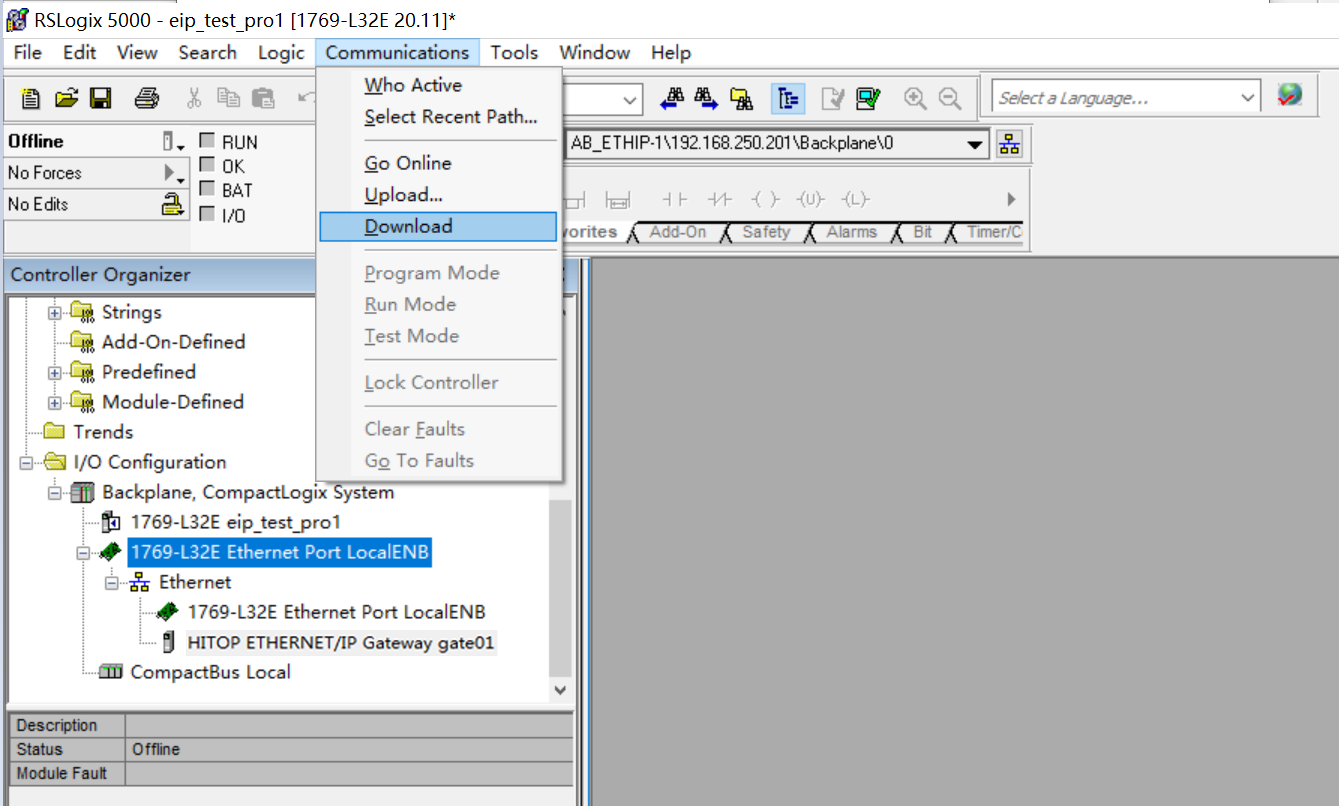Image resolution: width=1339 pixels, height=806 pixels.
Task: Click the BAT status indicator box
Action: [208, 189]
